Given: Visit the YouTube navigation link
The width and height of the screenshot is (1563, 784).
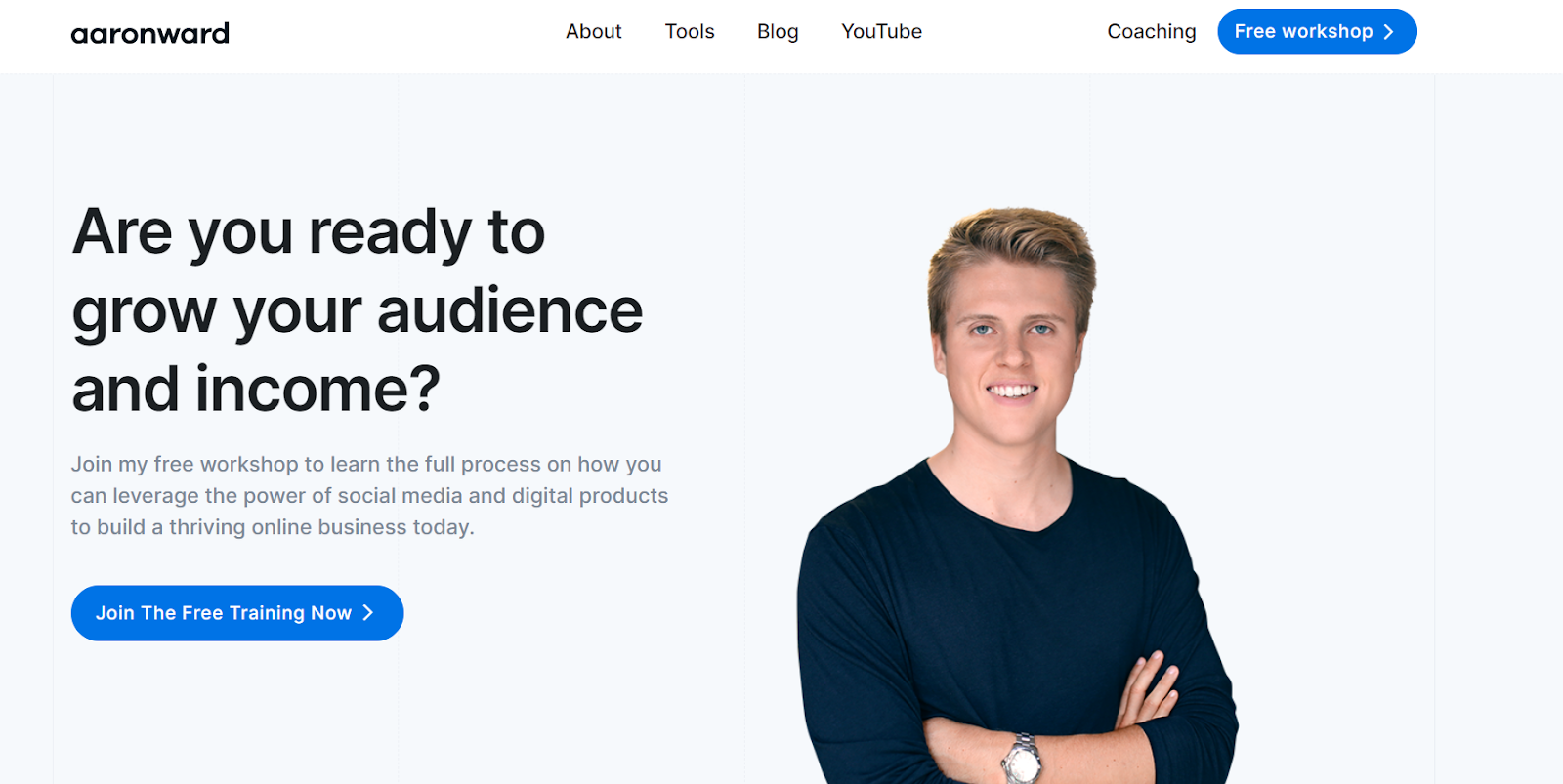Looking at the screenshot, I should pyautogui.click(x=882, y=31).
